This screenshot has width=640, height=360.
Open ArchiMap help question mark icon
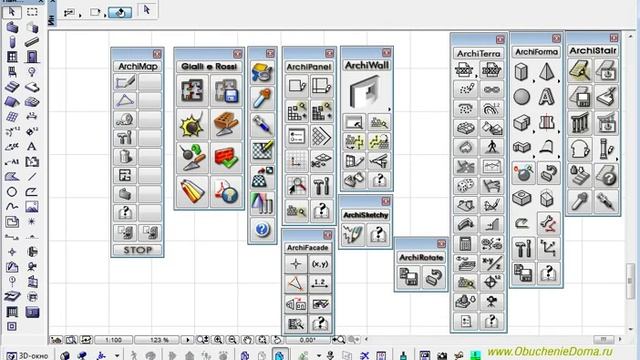(x=125, y=213)
